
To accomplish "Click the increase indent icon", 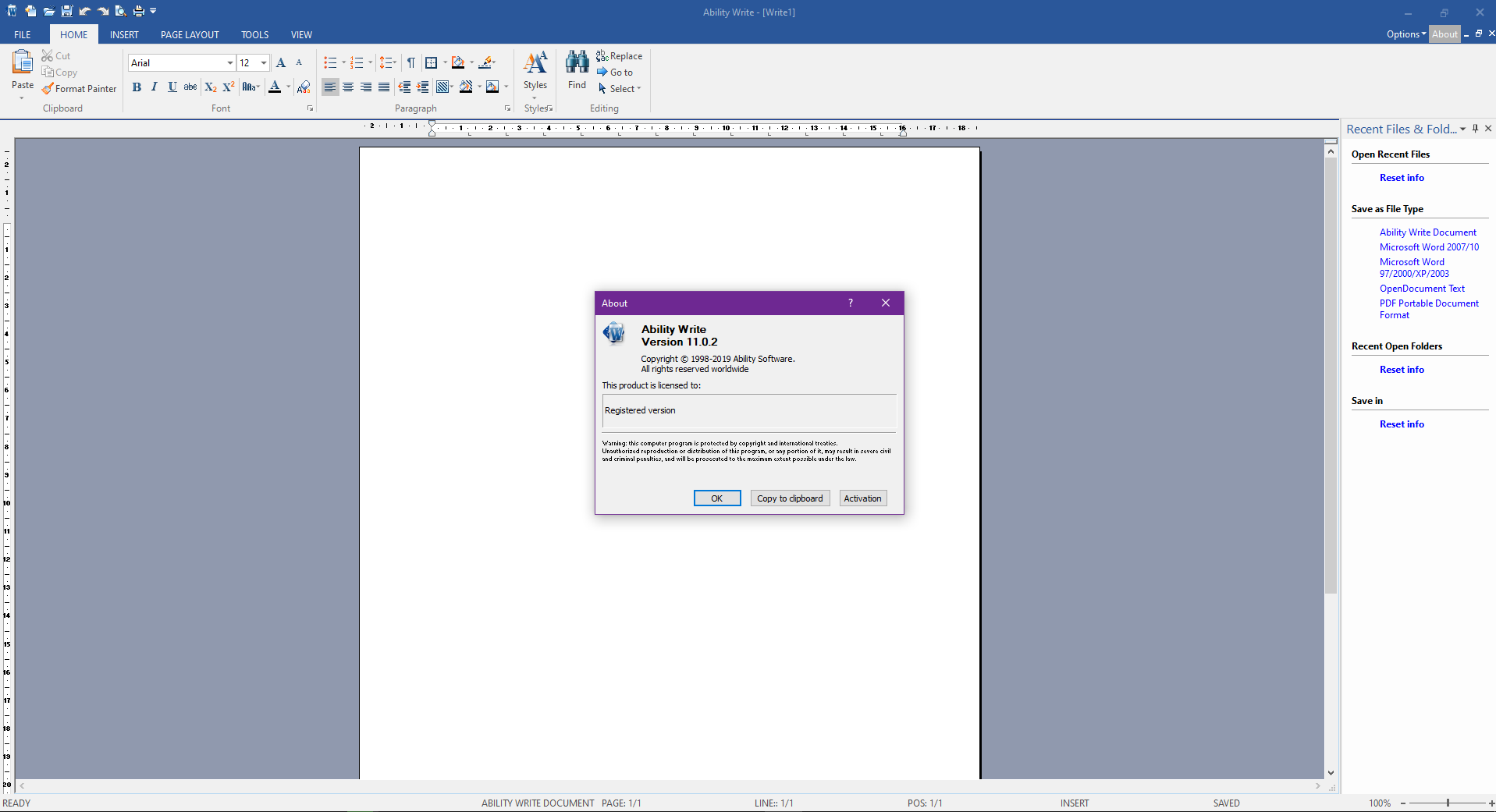I will tap(422, 87).
